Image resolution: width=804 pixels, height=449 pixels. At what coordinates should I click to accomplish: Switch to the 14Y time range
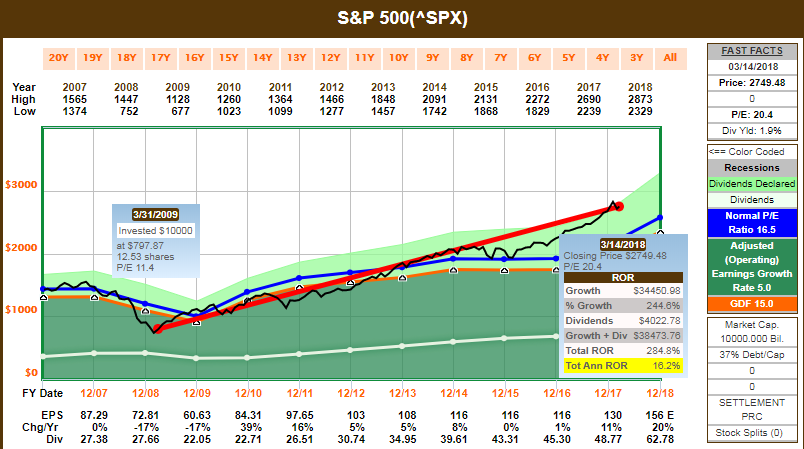[263, 58]
